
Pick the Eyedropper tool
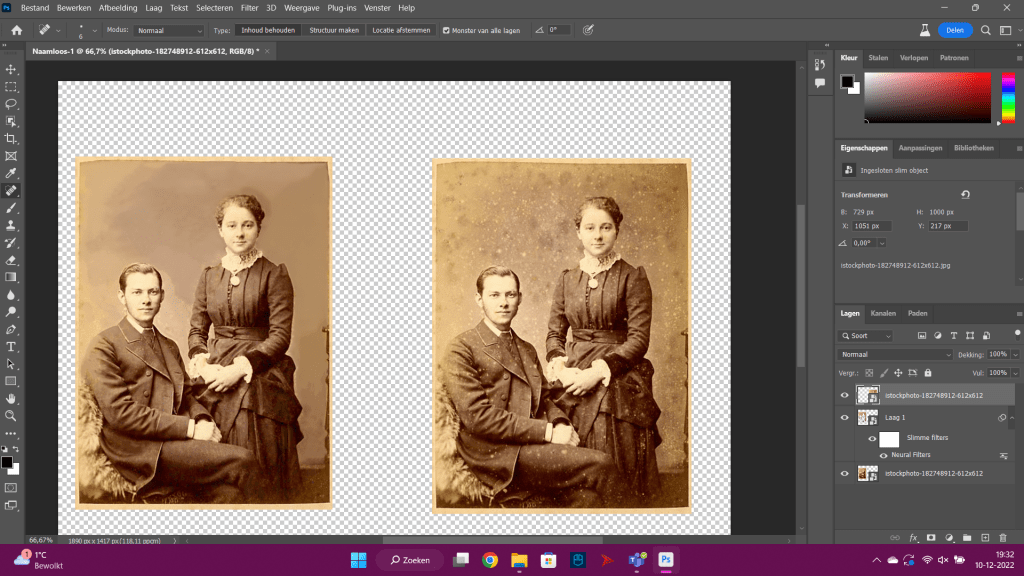[11, 173]
